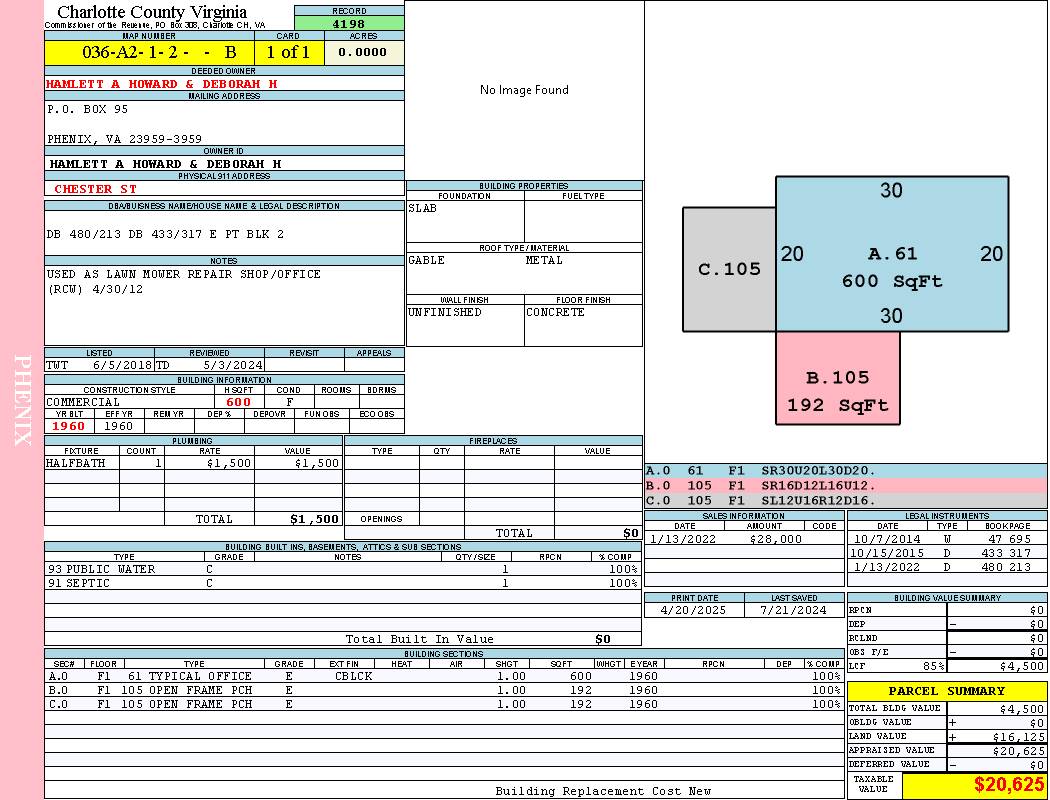The image size is (1050, 800).
Task: Click the HALFBATH plumbing fixture row
Action: point(194,463)
